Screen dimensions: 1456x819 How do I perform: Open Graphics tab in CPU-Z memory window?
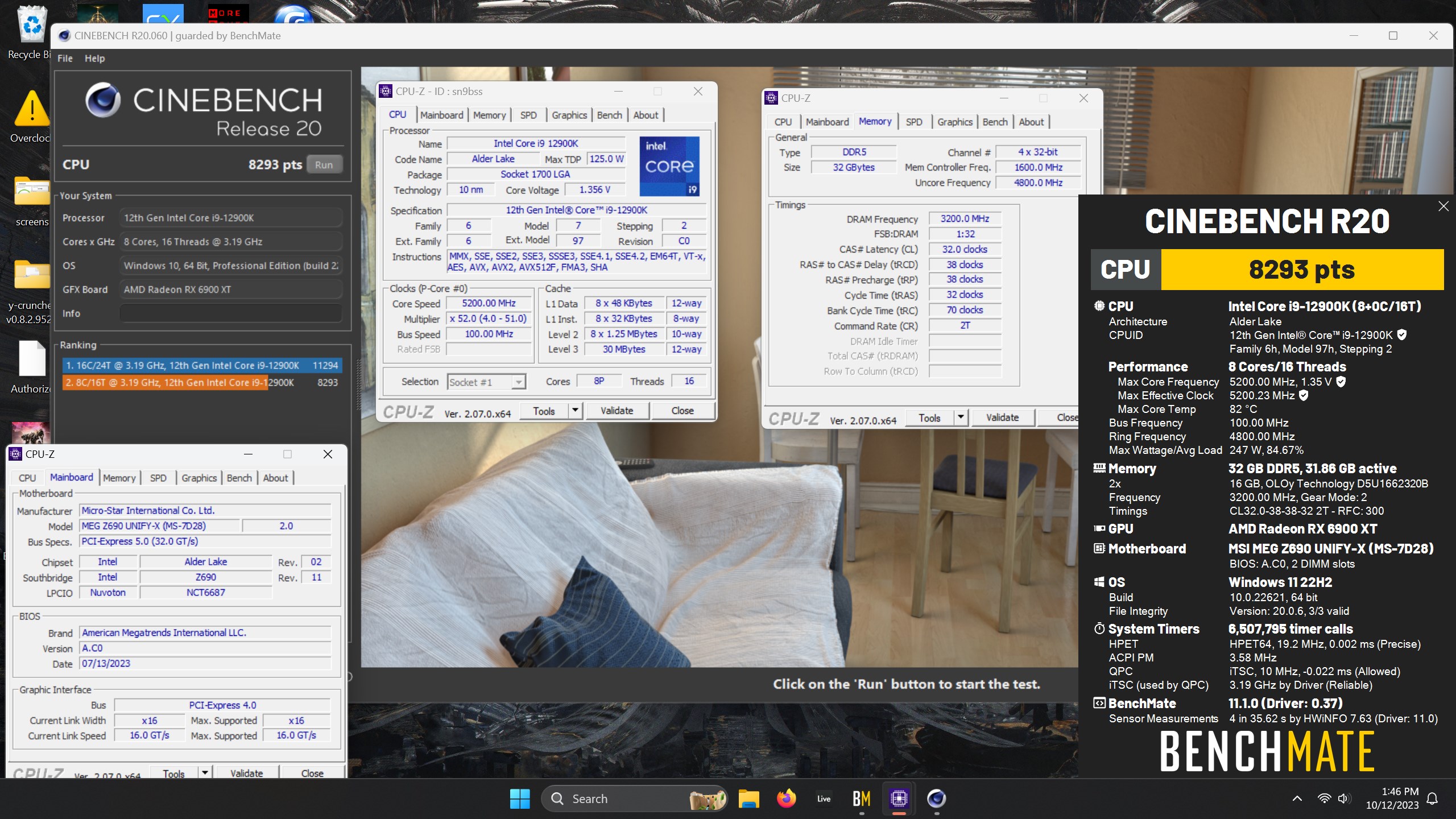tap(954, 122)
